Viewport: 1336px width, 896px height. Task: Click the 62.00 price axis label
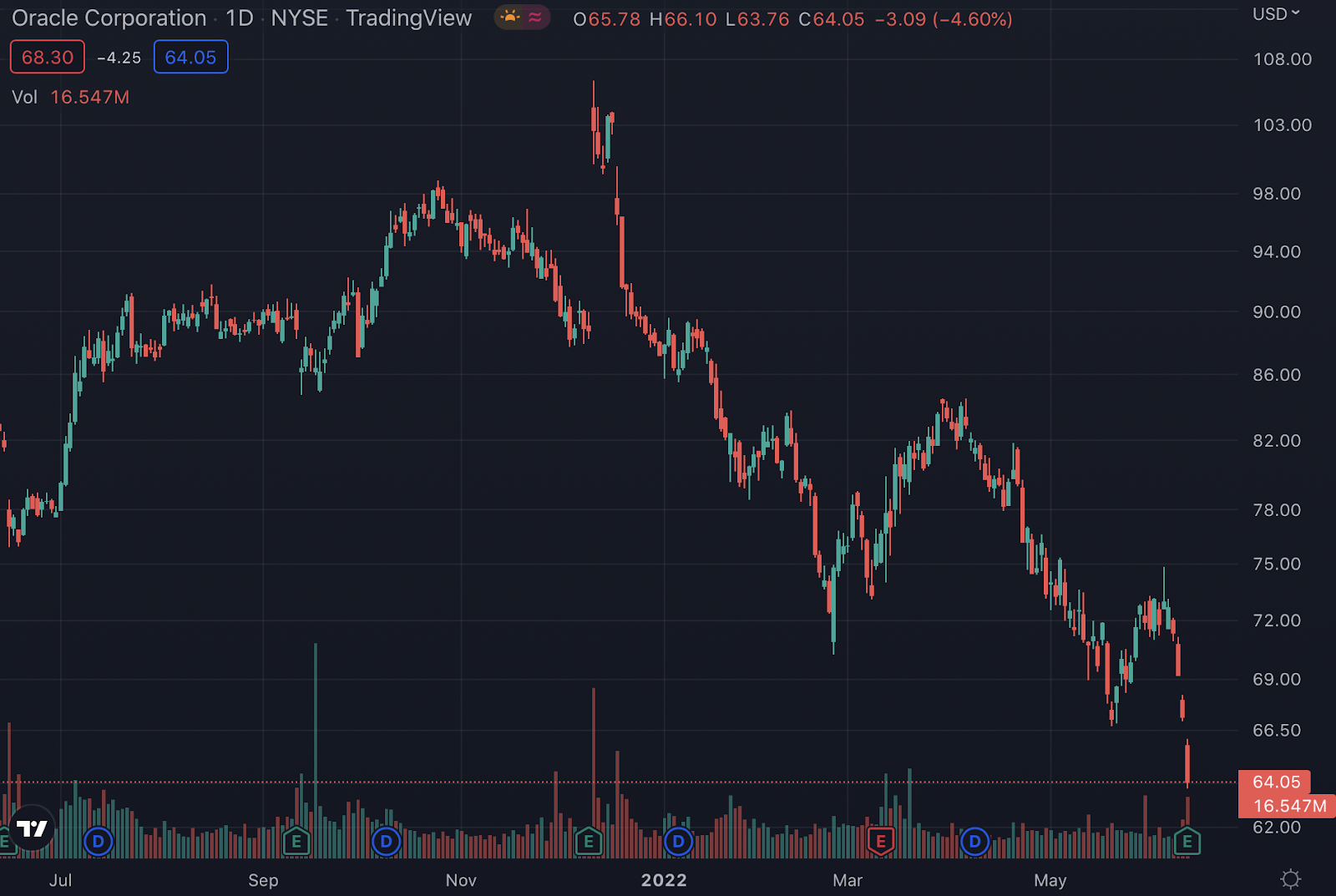[x=1277, y=828]
